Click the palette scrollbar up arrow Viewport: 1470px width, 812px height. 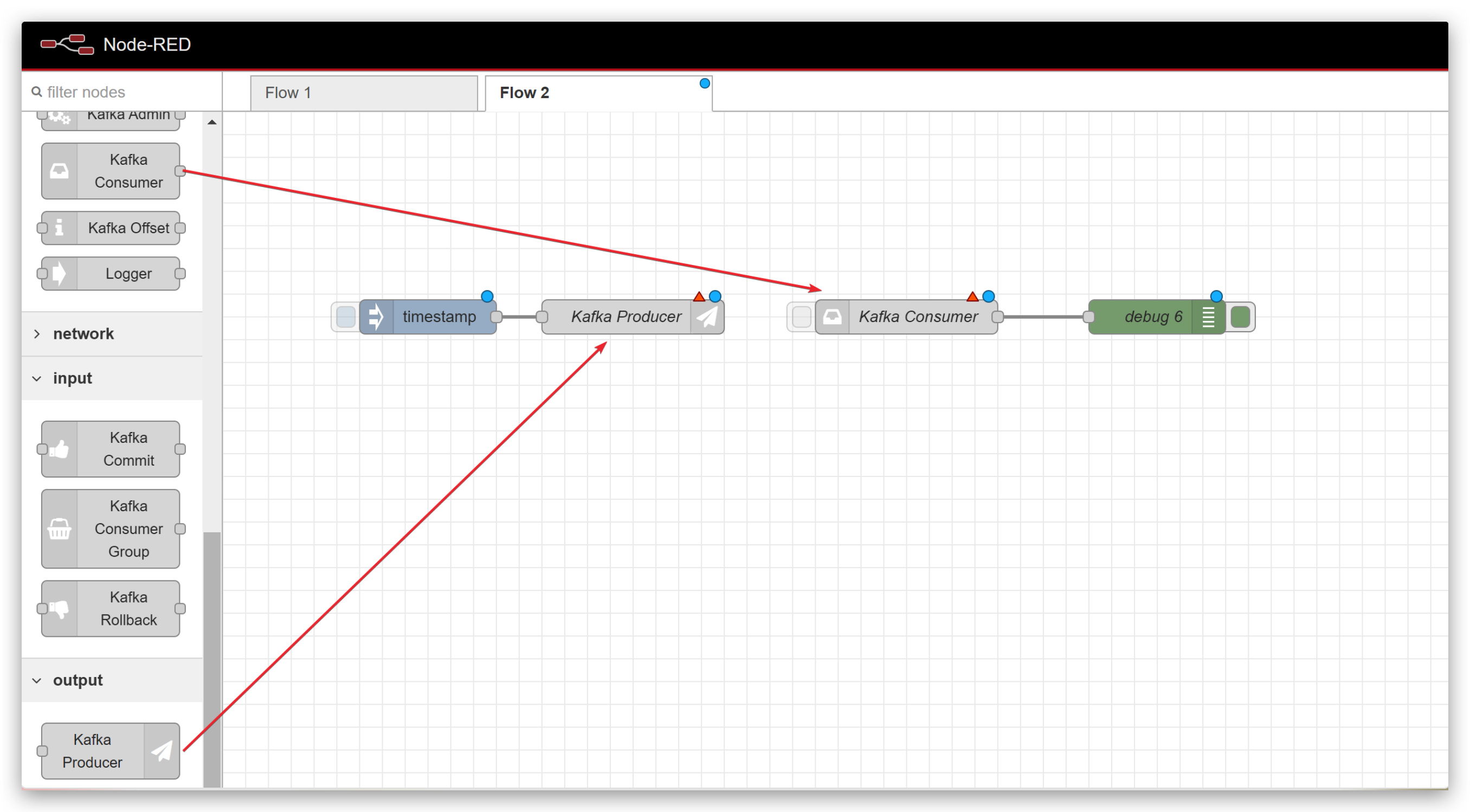click(212, 122)
